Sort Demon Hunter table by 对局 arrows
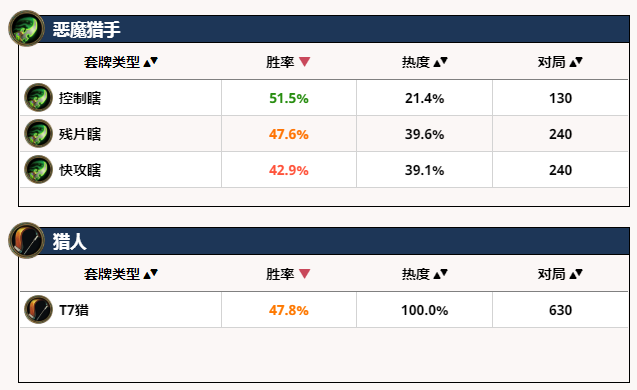 [576, 62]
